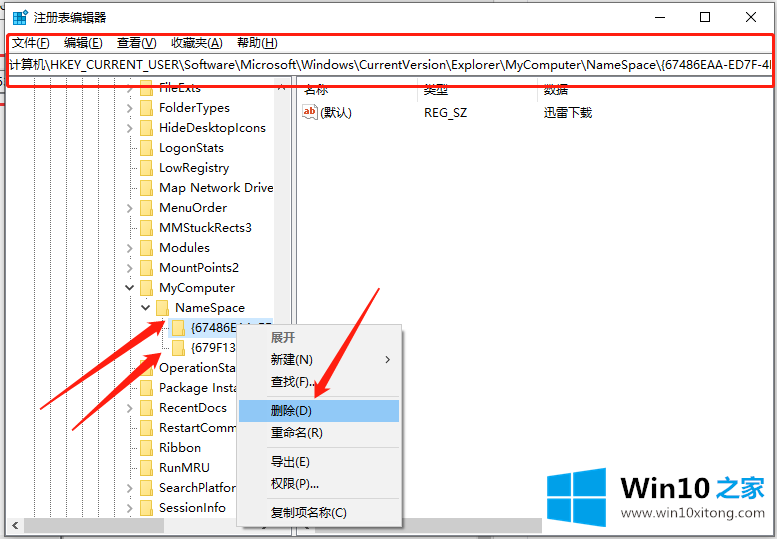The image size is (777, 539).
Task: Select the LowRegistry tree row
Action: pyautogui.click(x=194, y=168)
